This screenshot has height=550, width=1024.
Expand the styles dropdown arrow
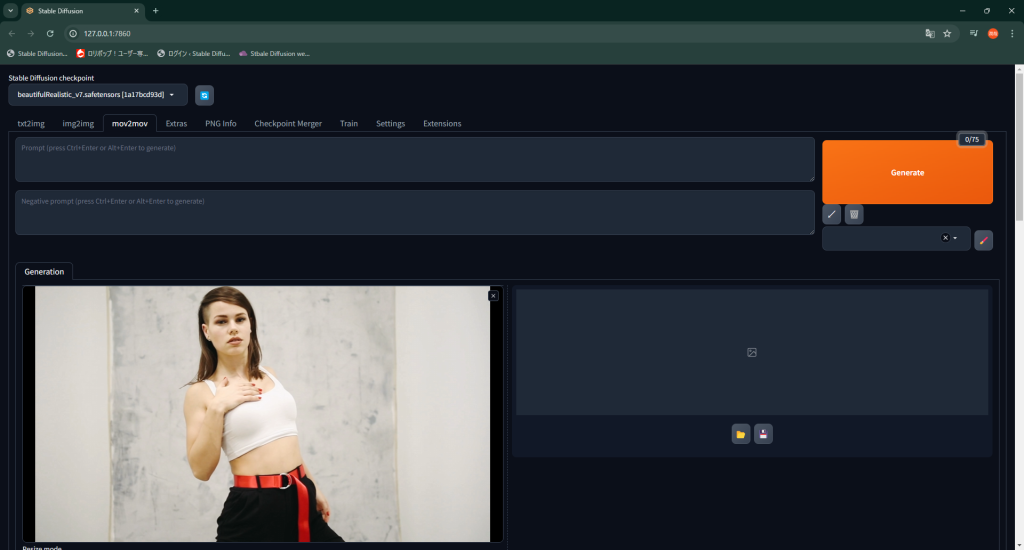pos(956,238)
